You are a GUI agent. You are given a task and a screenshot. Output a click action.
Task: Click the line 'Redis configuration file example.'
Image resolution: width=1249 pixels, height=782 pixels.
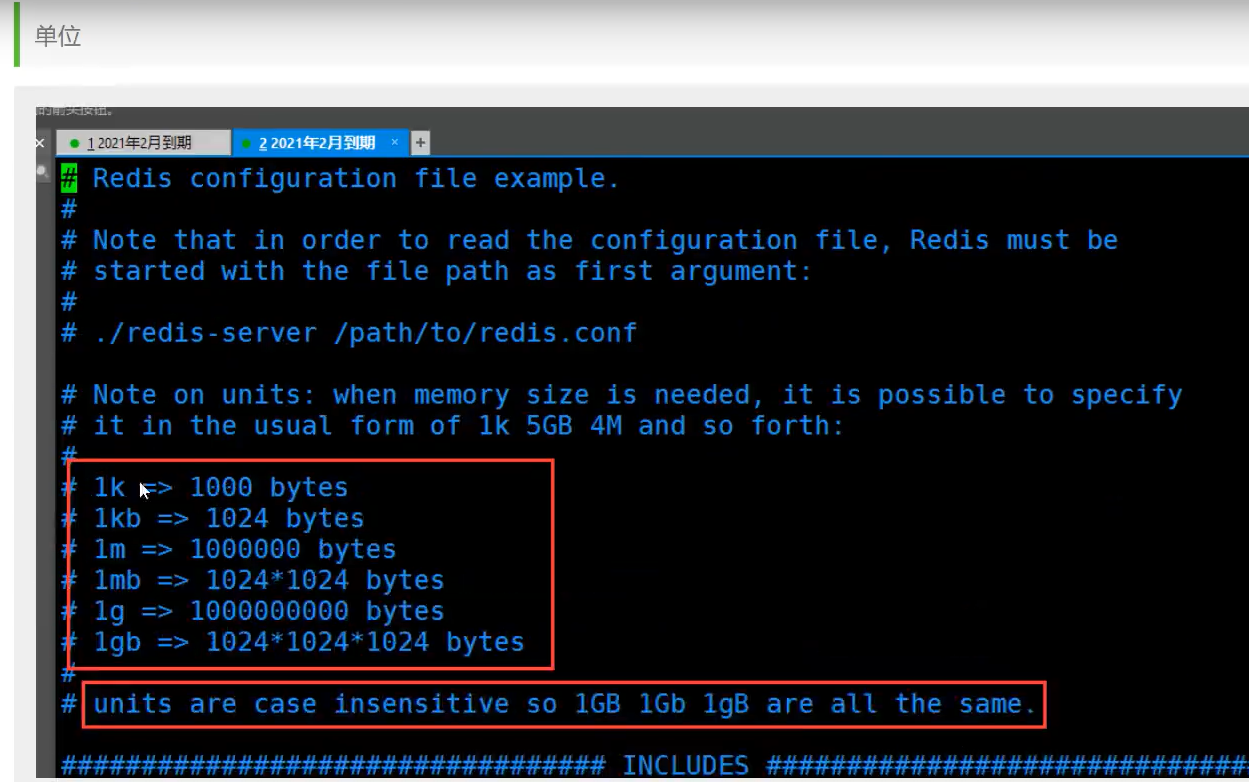point(356,179)
